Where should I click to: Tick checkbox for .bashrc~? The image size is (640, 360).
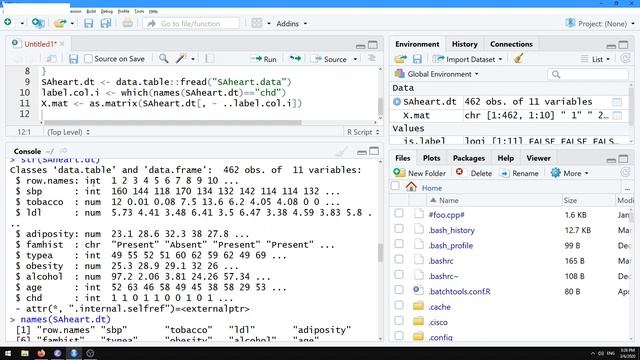[x=399, y=275]
